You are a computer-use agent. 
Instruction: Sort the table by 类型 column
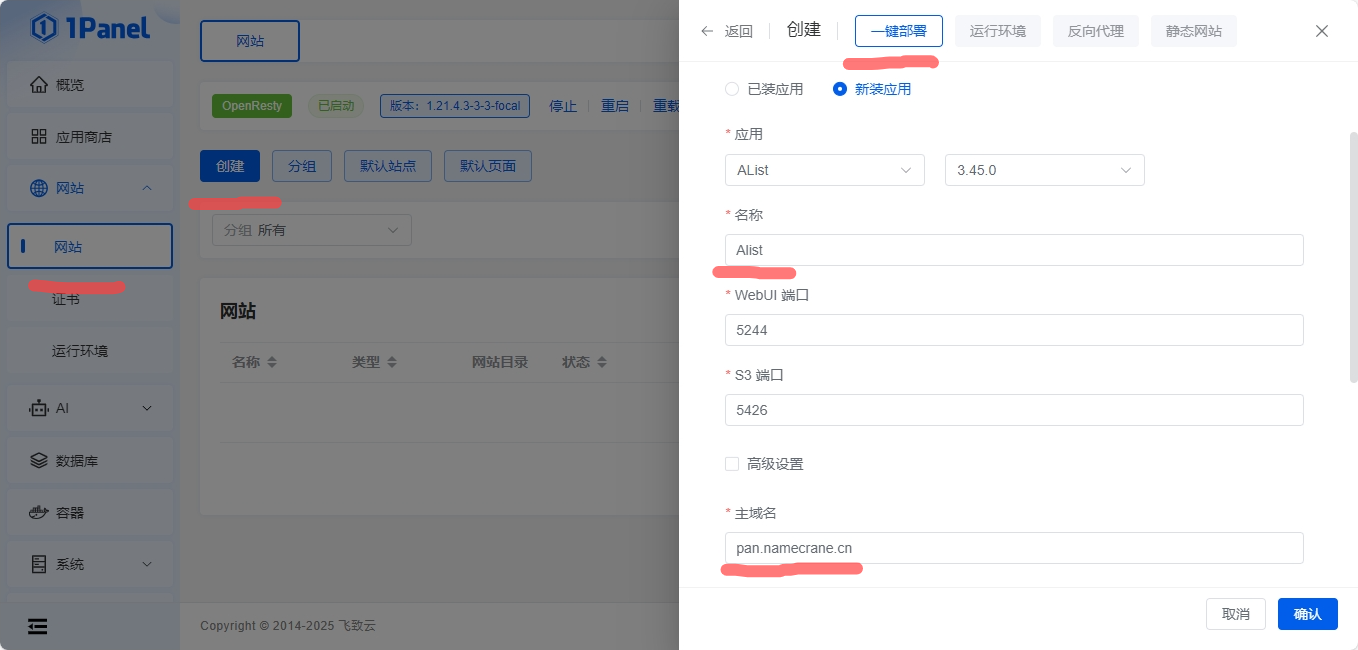point(391,362)
